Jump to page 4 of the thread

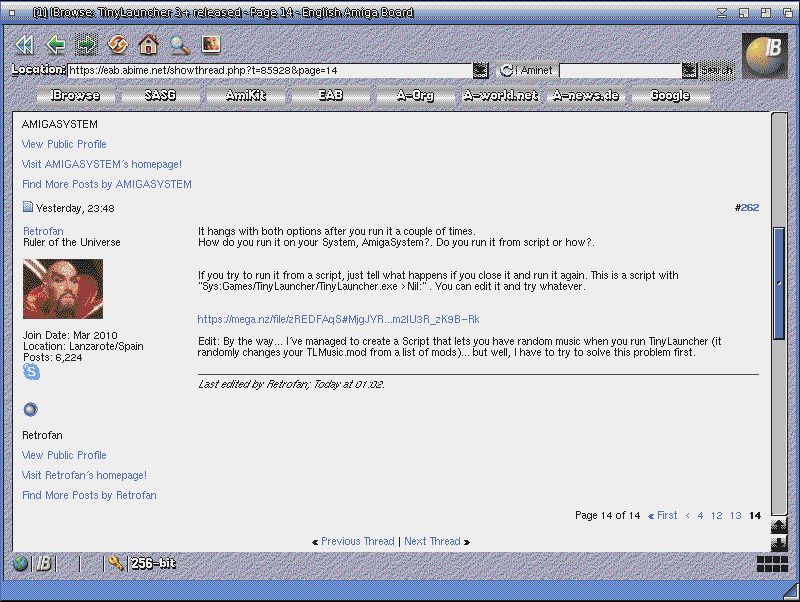(x=701, y=515)
